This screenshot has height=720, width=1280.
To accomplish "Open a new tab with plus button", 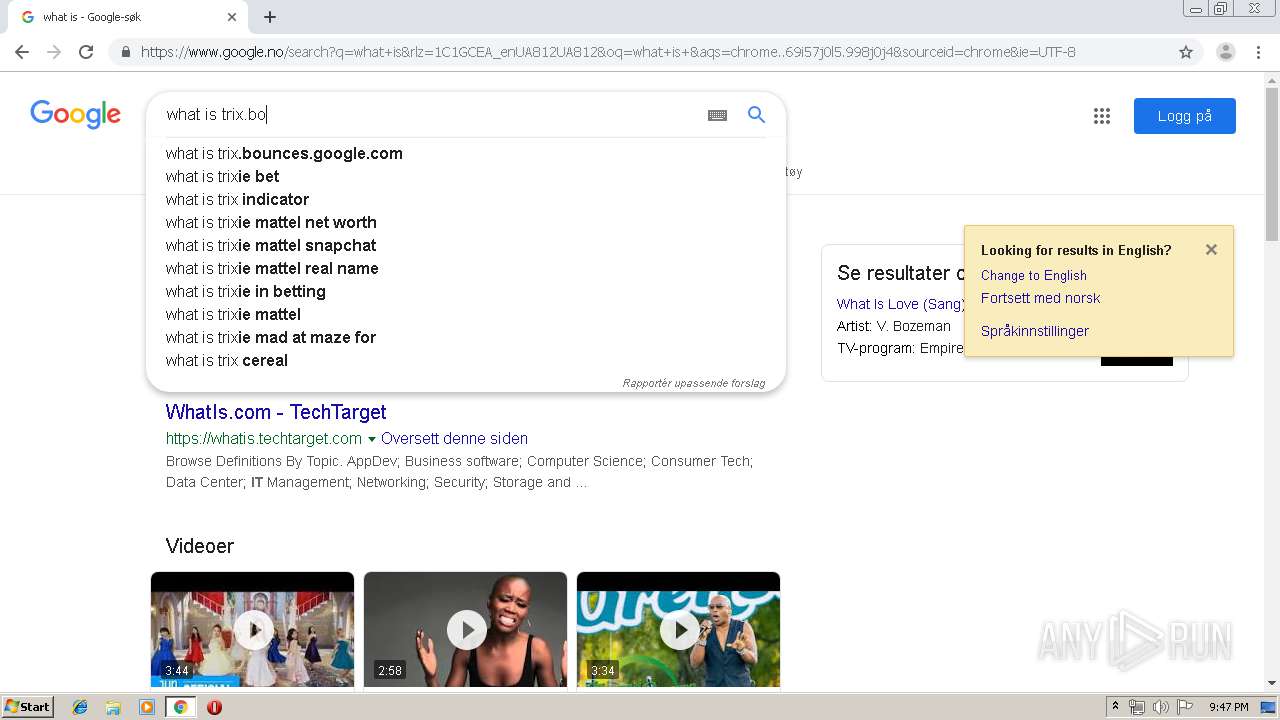I will (x=270, y=17).
